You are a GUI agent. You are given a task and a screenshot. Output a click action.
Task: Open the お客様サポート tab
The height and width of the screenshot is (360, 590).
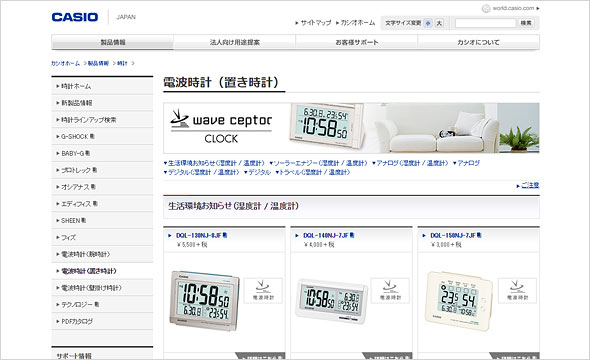(356, 42)
